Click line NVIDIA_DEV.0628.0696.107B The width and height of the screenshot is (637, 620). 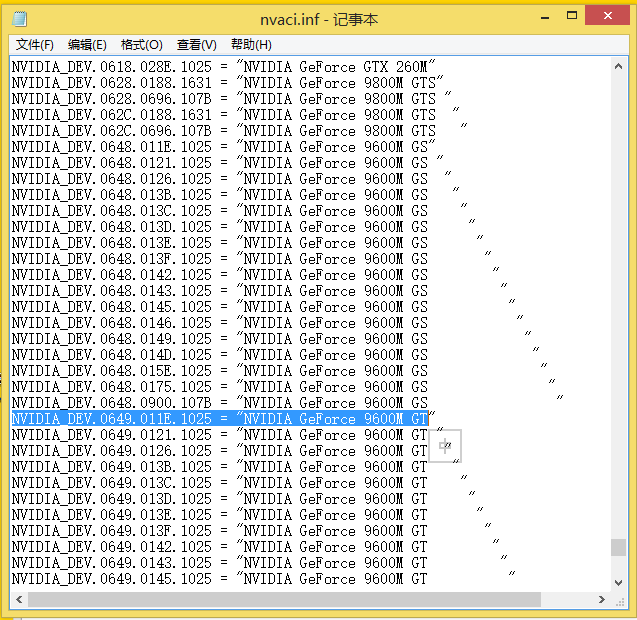coord(231,98)
